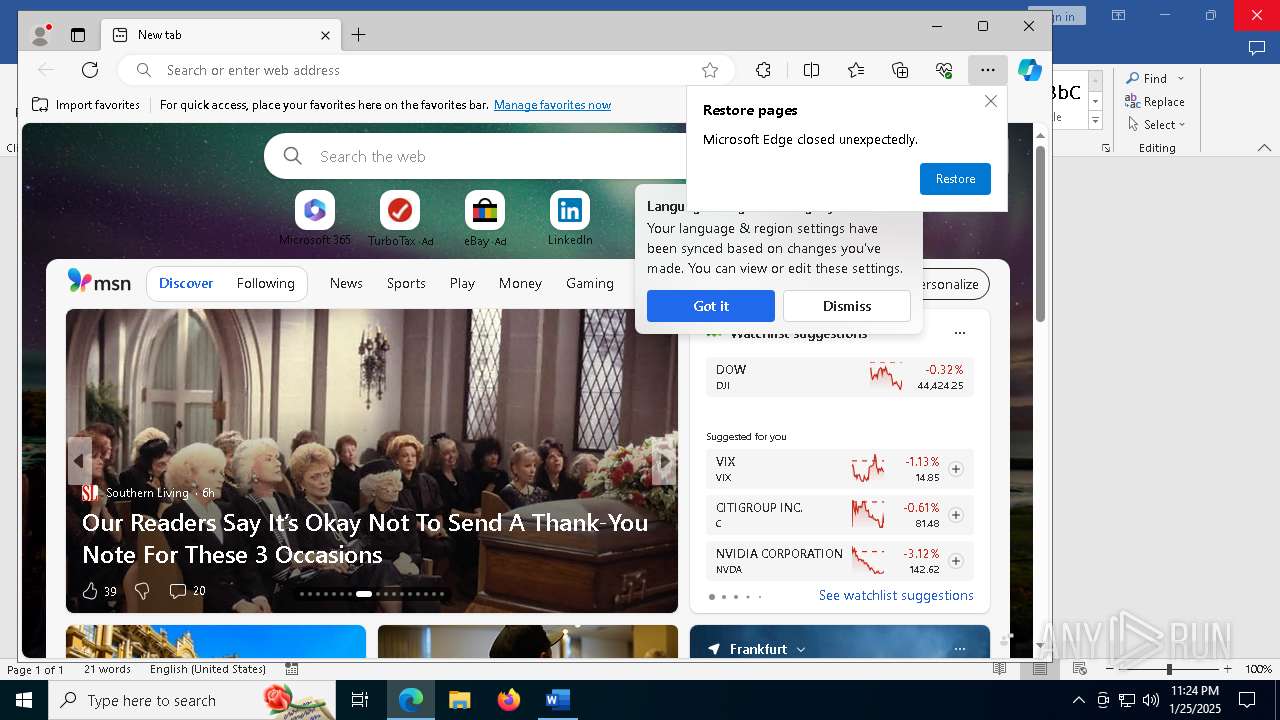Click Replace in Word Editing group
This screenshot has width=1280, height=720.
coord(1155,101)
